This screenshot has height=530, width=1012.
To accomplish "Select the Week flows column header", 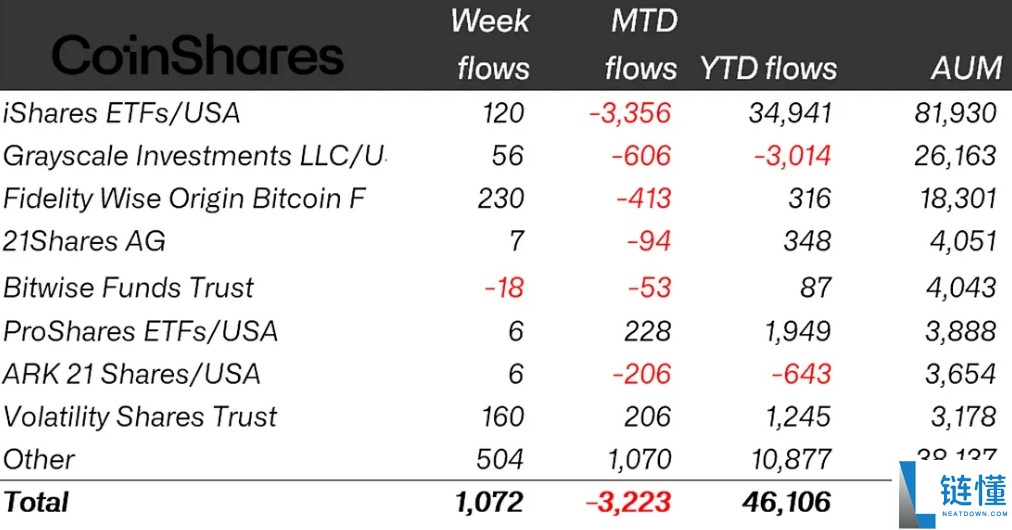I will [492, 45].
